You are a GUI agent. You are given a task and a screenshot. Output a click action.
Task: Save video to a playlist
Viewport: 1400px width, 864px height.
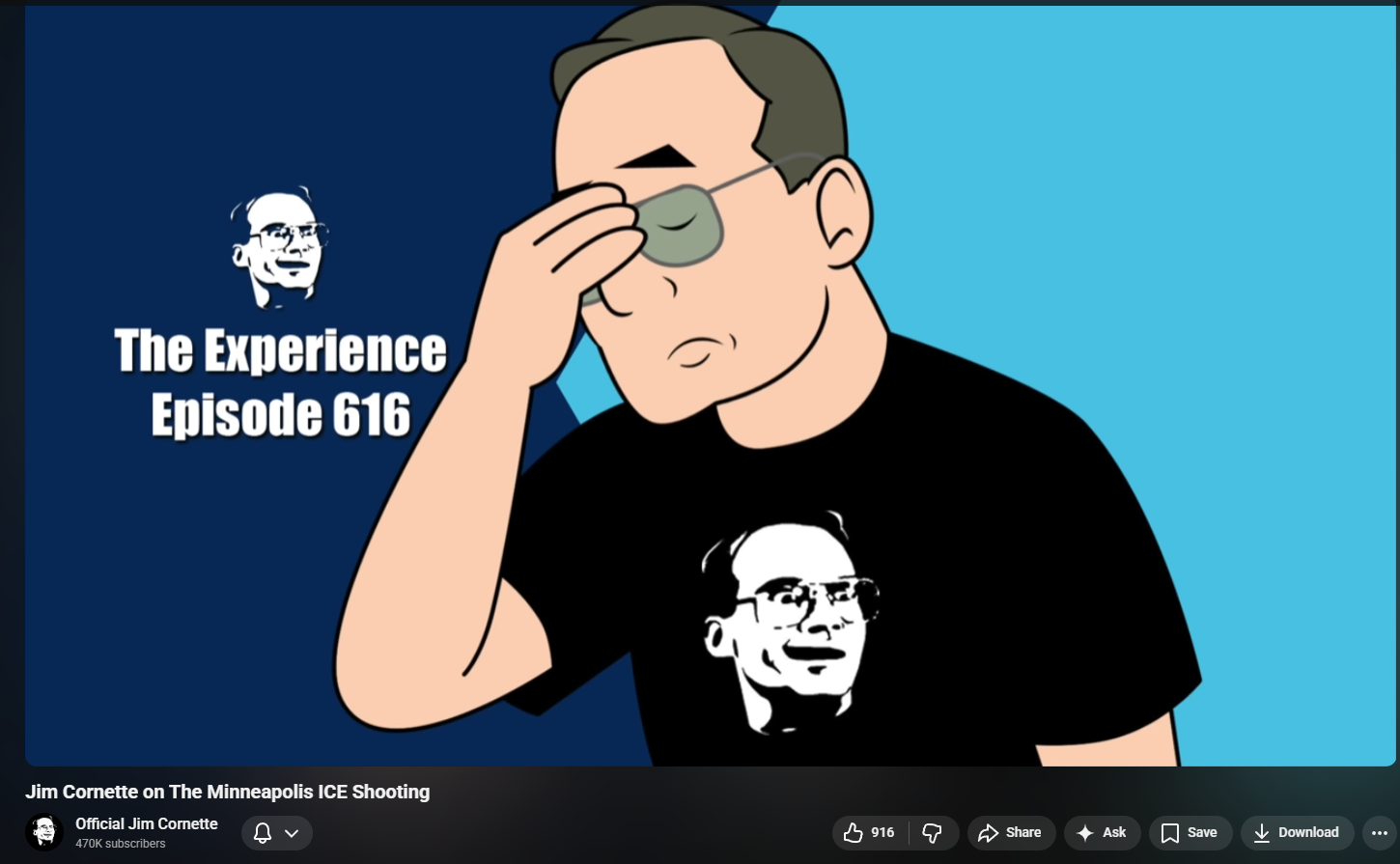pos(1190,833)
